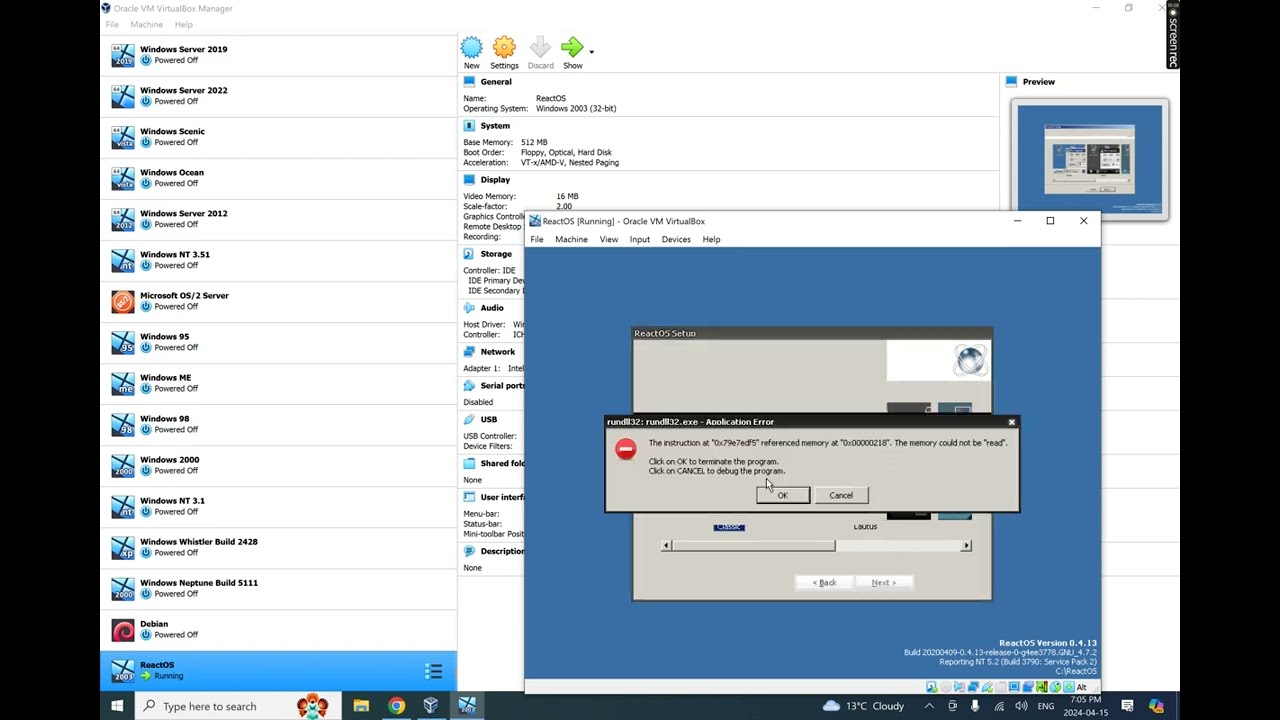
Task: Click the Audio speaker section icon
Action: tap(469, 308)
